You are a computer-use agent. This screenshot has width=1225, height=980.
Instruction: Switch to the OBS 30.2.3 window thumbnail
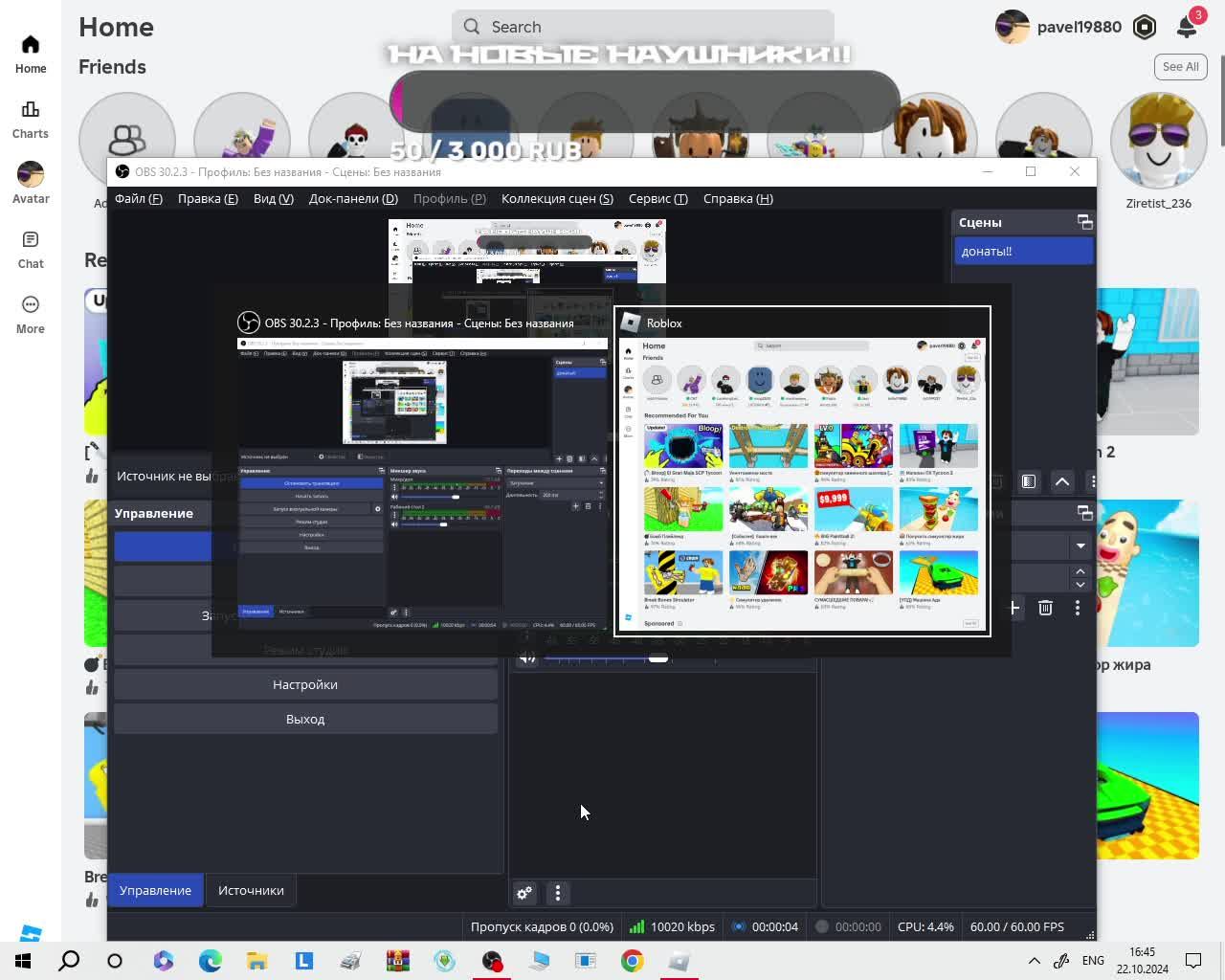(x=422, y=472)
